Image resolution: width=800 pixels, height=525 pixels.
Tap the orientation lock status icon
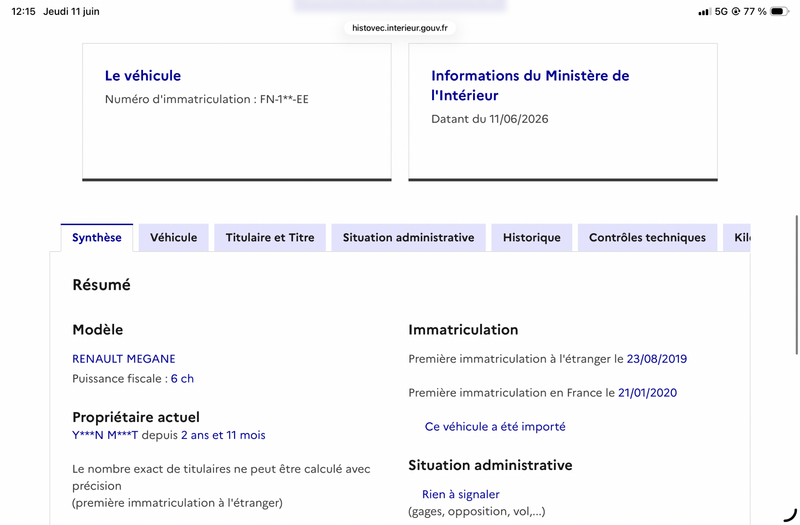(735, 11)
